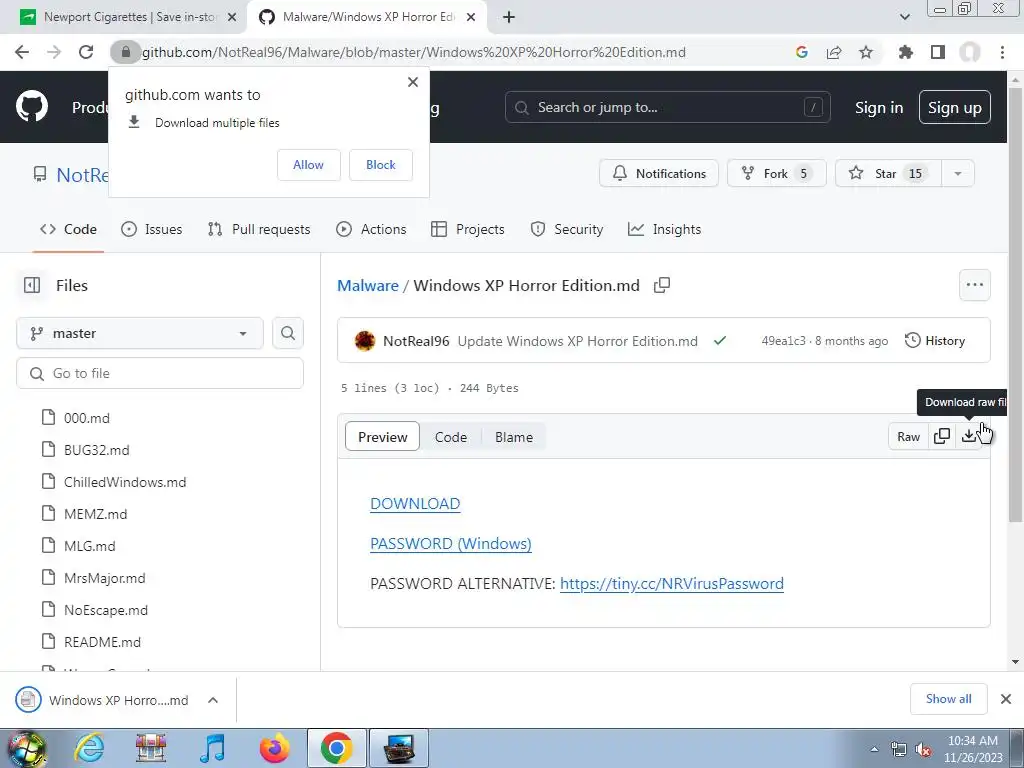This screenshot has height=768, width=1024.
Task: Click the DOWNLOAD link
Action: [415, 504]
